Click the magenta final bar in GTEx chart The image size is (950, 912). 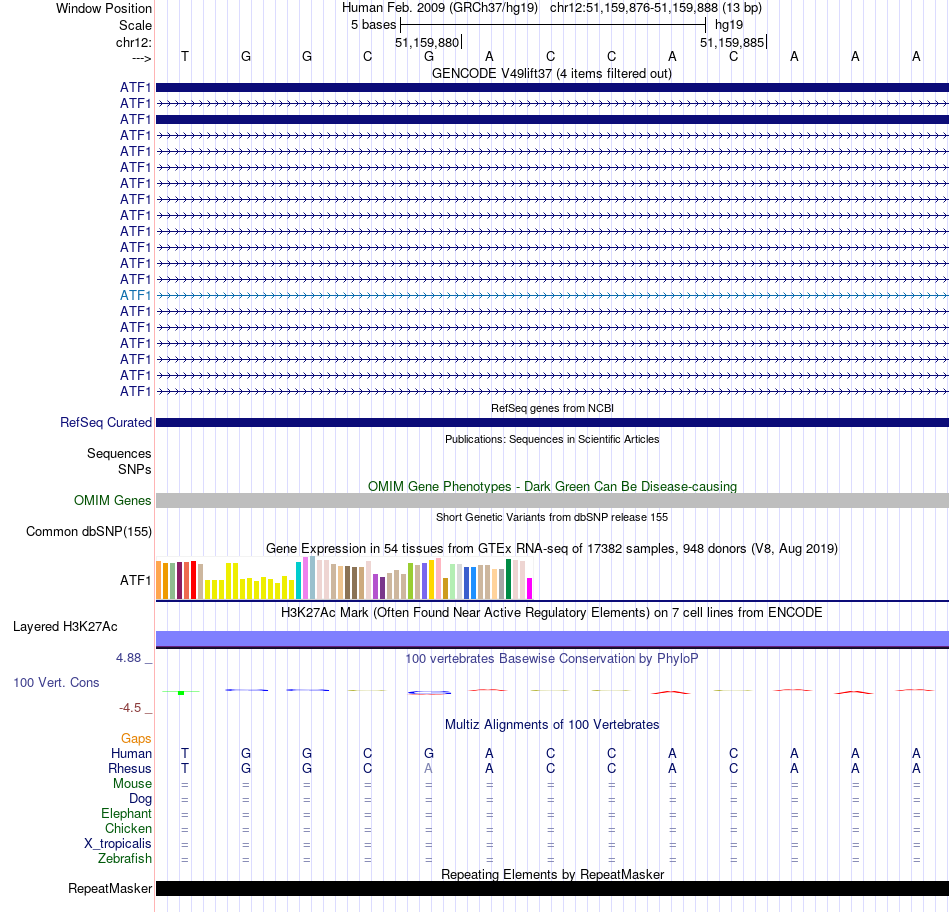coord(530,588)
